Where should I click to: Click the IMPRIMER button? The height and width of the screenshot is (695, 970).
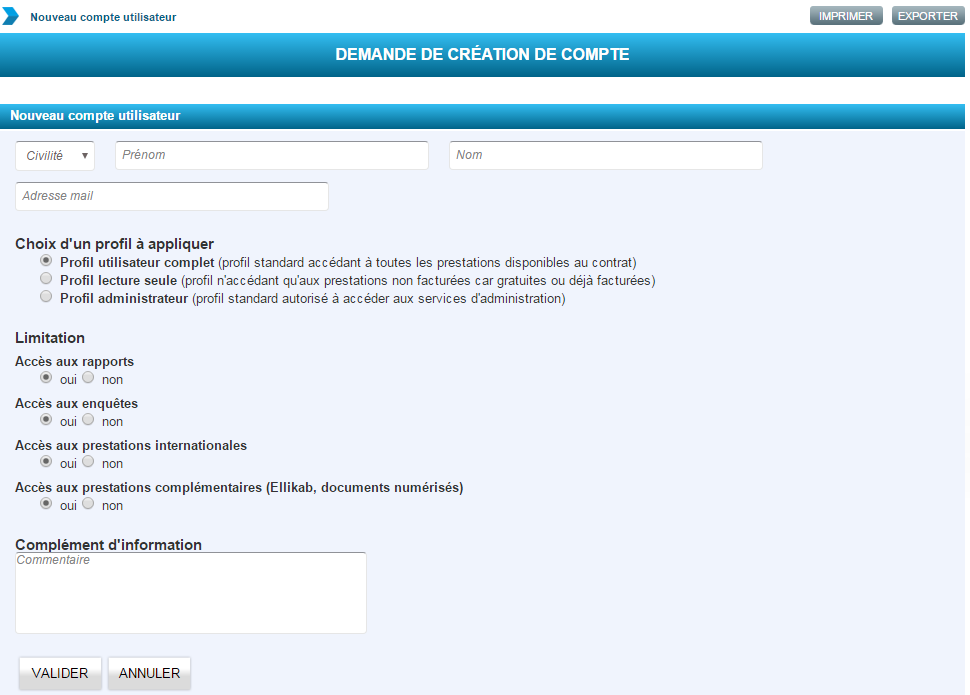click(x=846, y=16)
